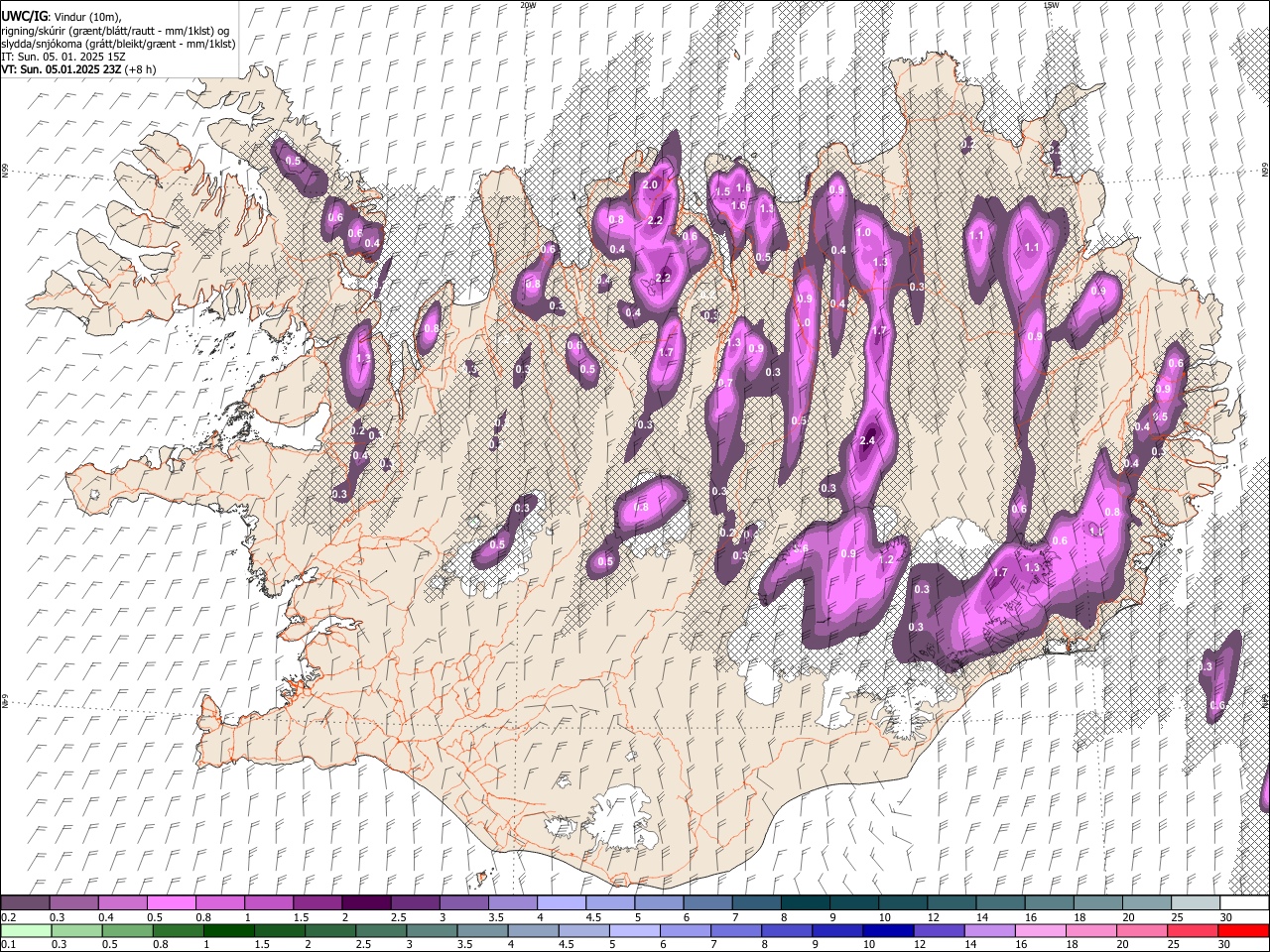Select bottom-row pink swatch between 16 and 18
This screenshot has width=1270, height=952.
coord(1040,930)
